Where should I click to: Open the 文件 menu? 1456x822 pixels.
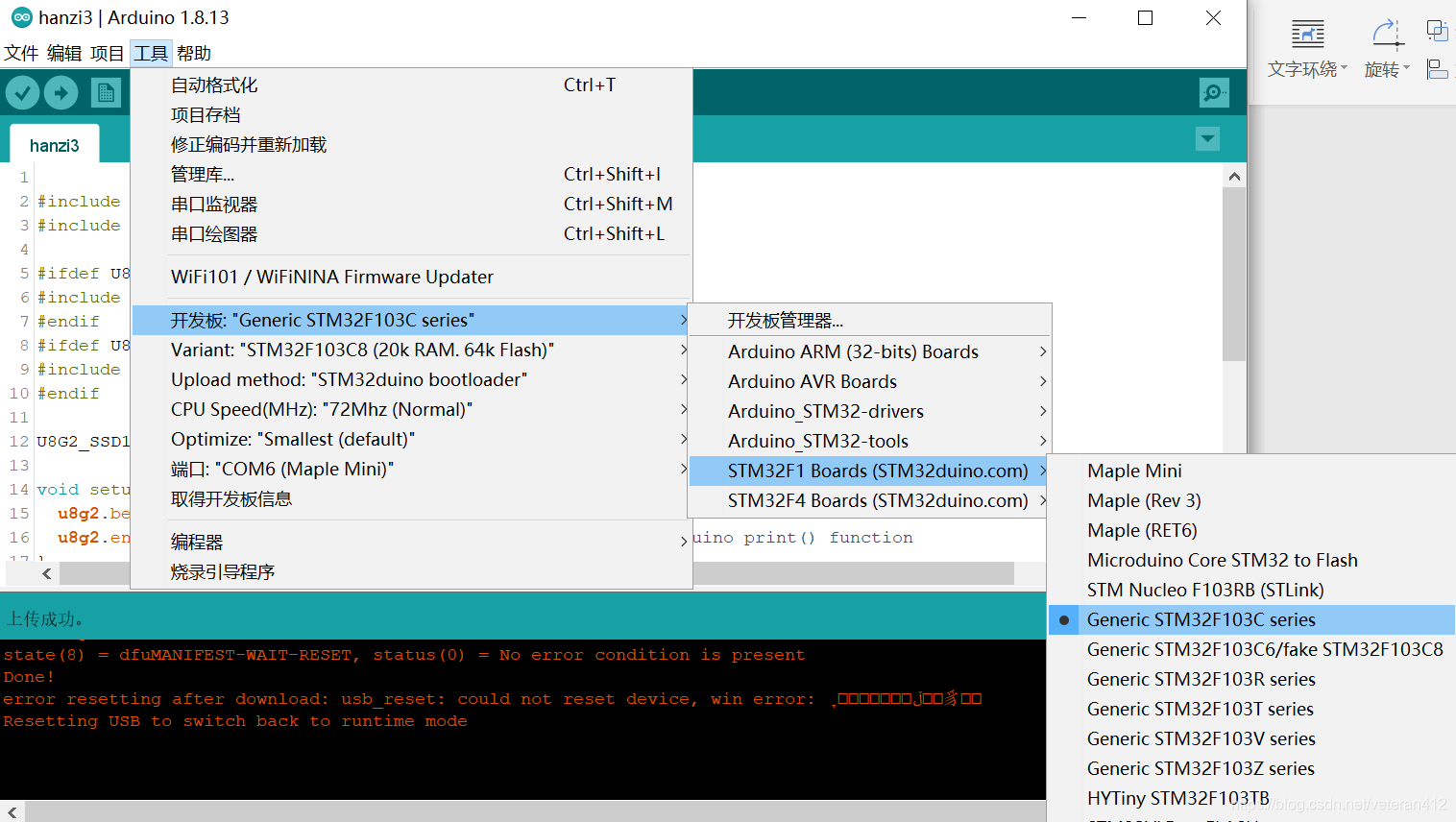tap(21, 53)
